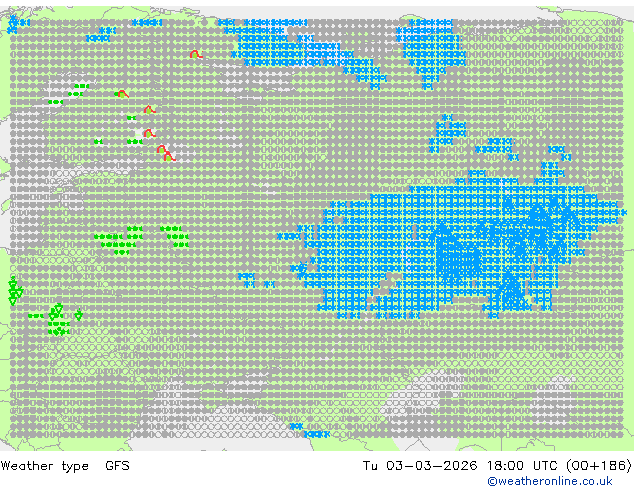
Task: Click the 'Weather type GFS' caption
Action: coord(65,466)
